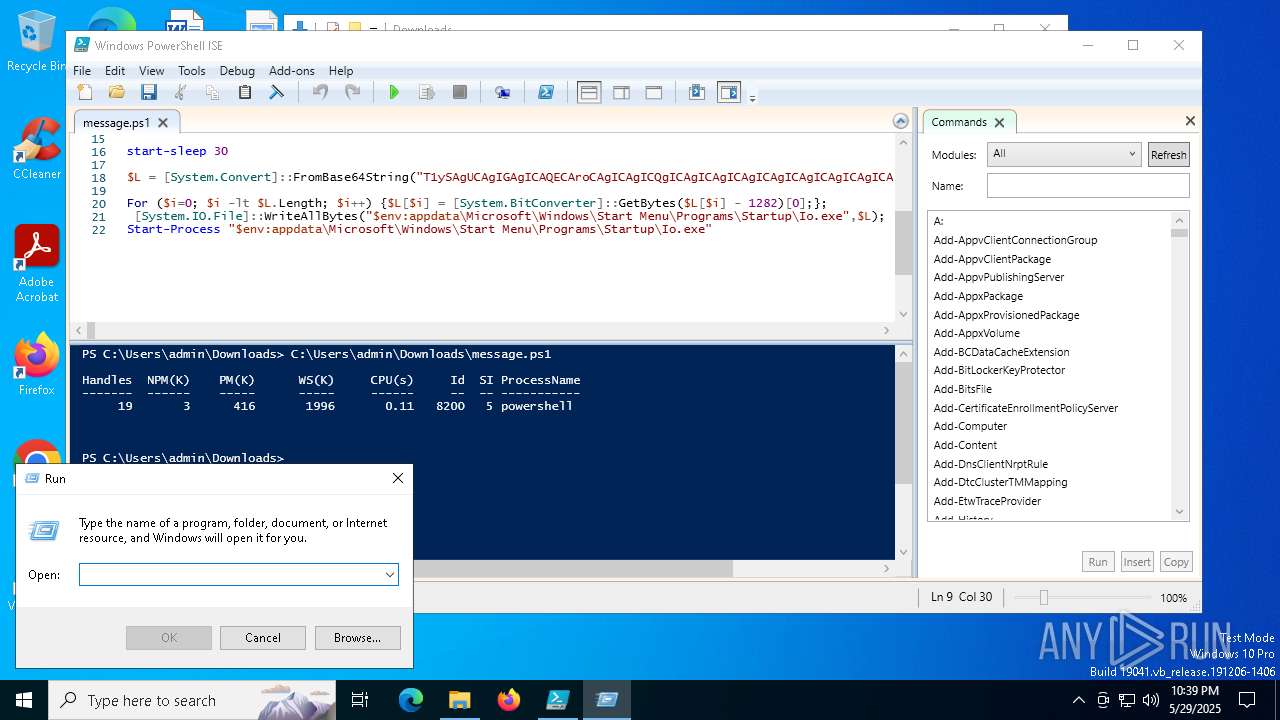
Task: Save the script with the floppy disk icon
Action: 149,92
